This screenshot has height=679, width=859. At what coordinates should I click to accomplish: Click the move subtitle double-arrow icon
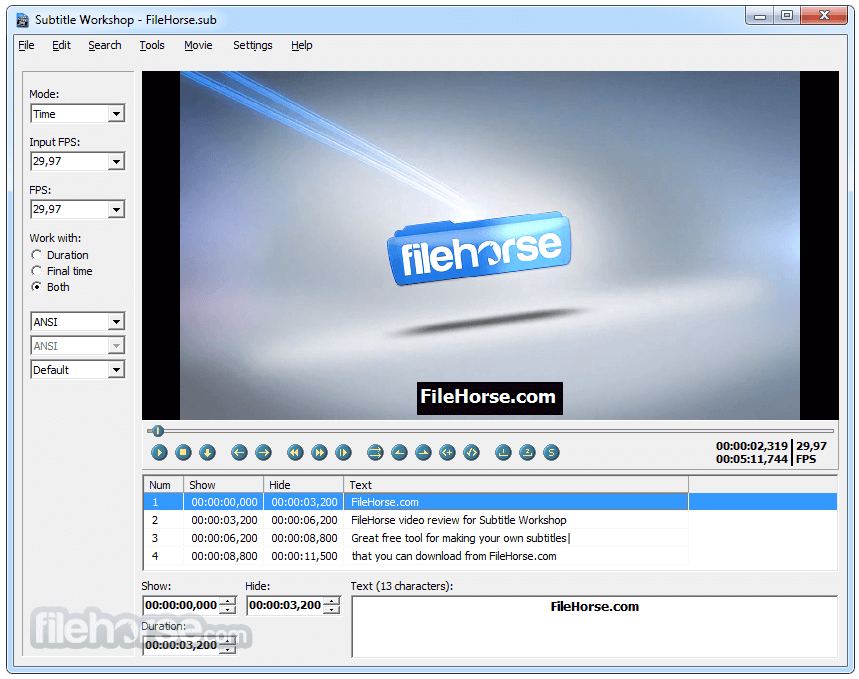[x=375, y=453]
